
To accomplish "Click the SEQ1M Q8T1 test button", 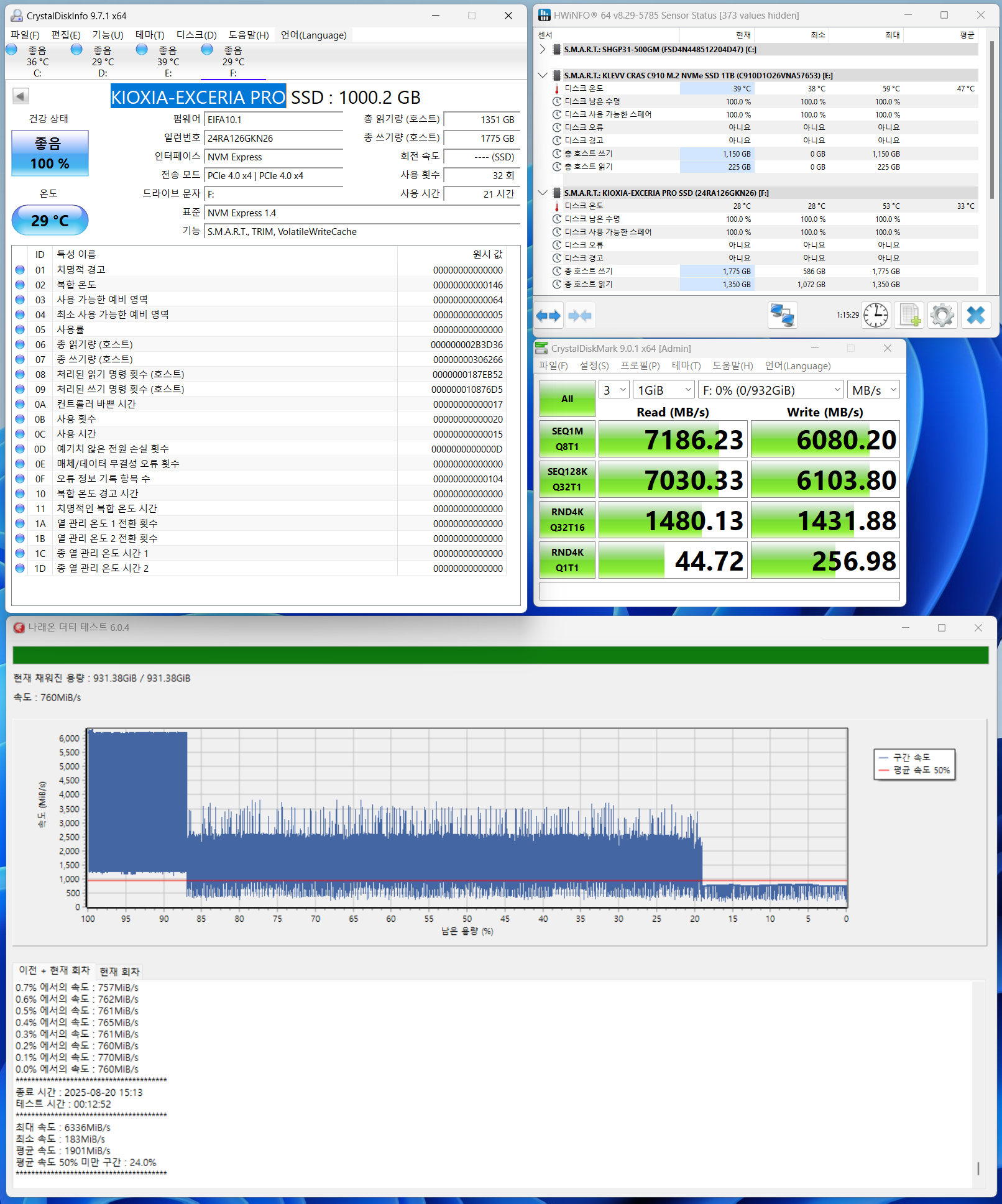I will [567, 439].
